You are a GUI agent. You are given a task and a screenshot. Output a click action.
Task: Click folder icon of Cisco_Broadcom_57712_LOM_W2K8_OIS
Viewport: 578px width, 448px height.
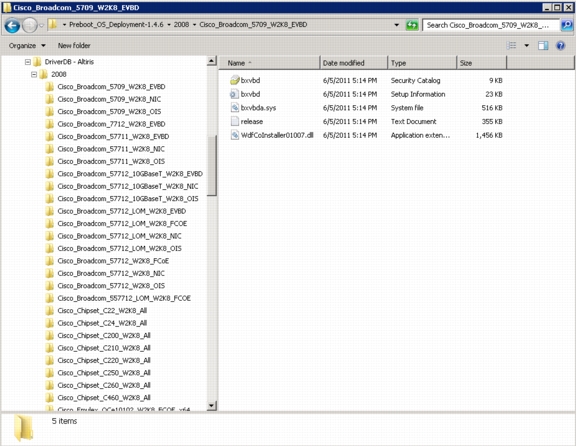coord(49,249)
